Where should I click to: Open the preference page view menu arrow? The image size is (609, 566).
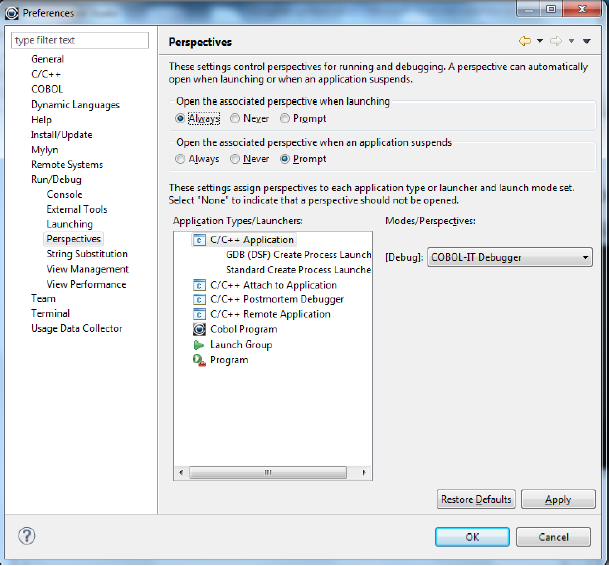tap(587, 41)
